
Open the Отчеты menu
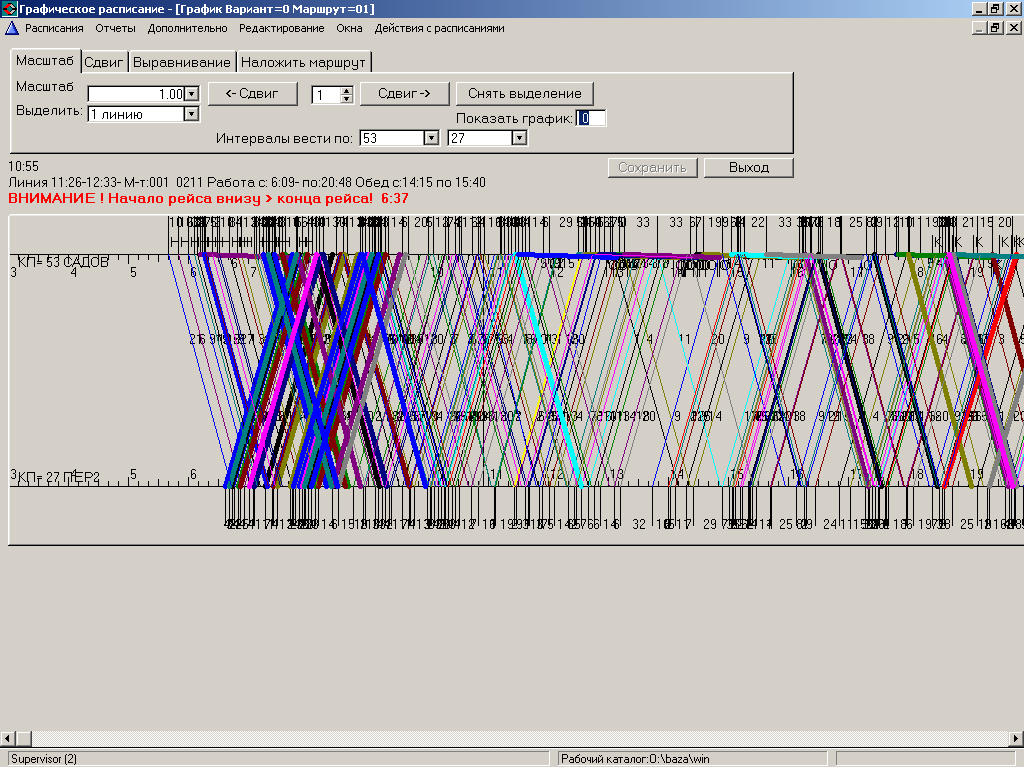(x=116, y=28)
